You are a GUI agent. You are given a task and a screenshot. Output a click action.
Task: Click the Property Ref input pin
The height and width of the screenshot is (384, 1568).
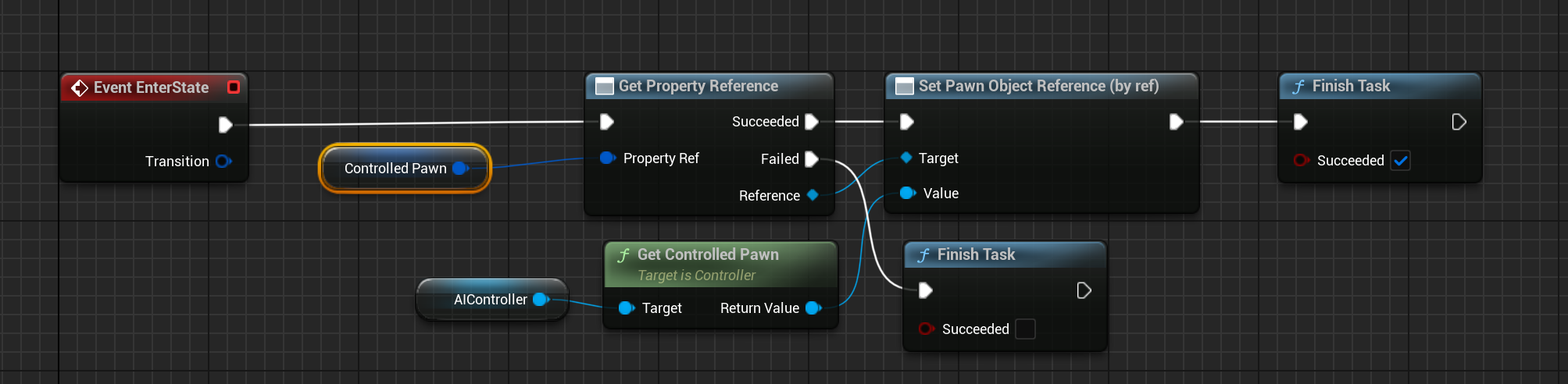607,158
